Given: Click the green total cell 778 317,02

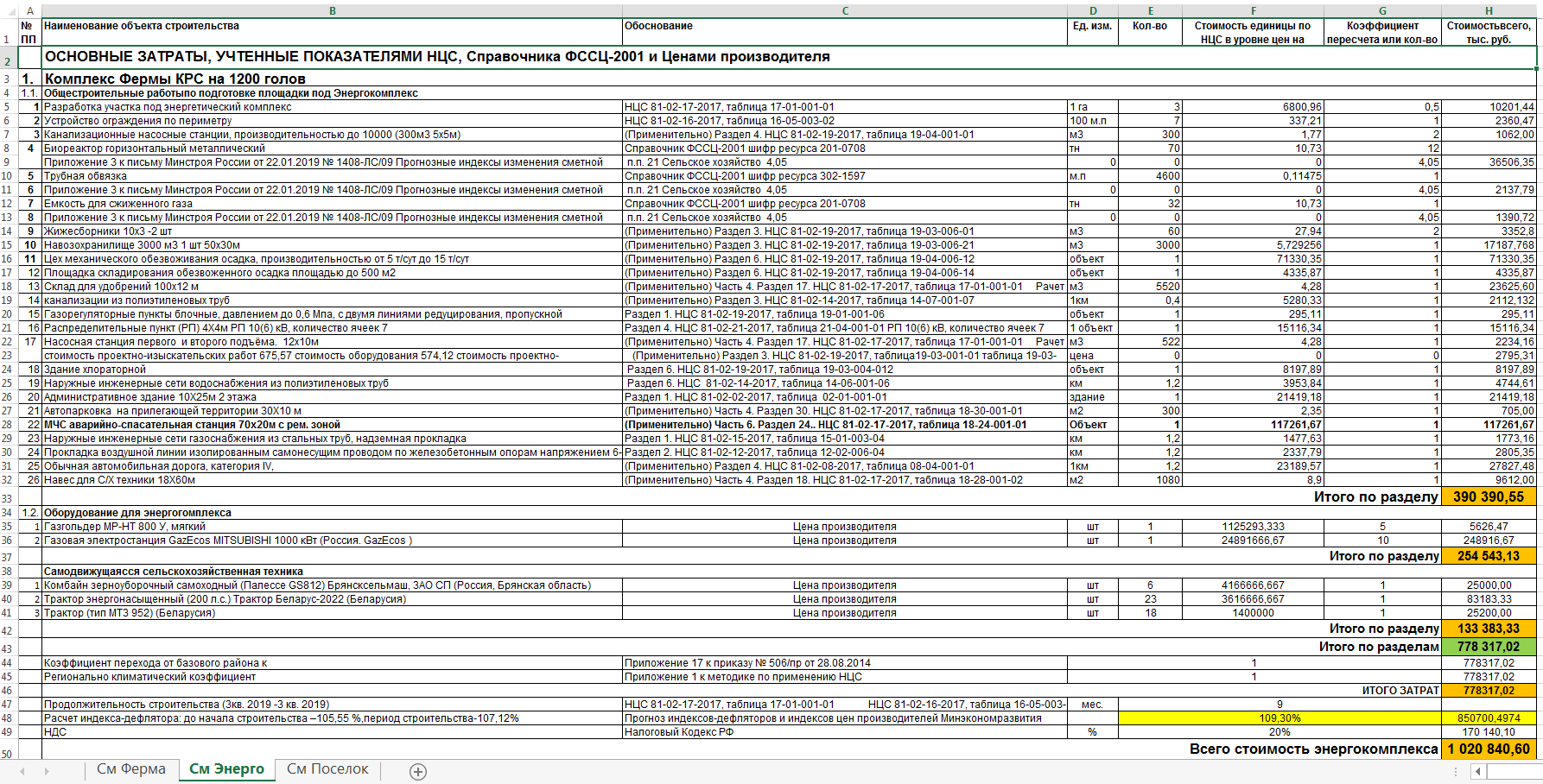Looking at the screenshot, I should point(1489,646).
